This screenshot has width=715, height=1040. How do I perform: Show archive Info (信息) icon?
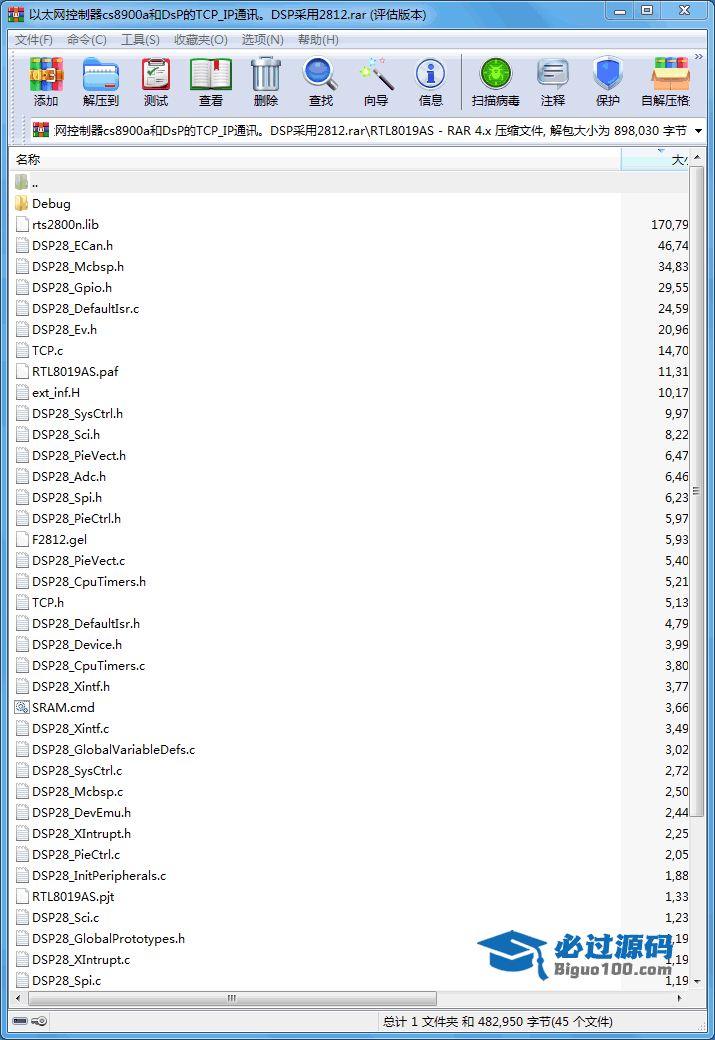(431, 81)
